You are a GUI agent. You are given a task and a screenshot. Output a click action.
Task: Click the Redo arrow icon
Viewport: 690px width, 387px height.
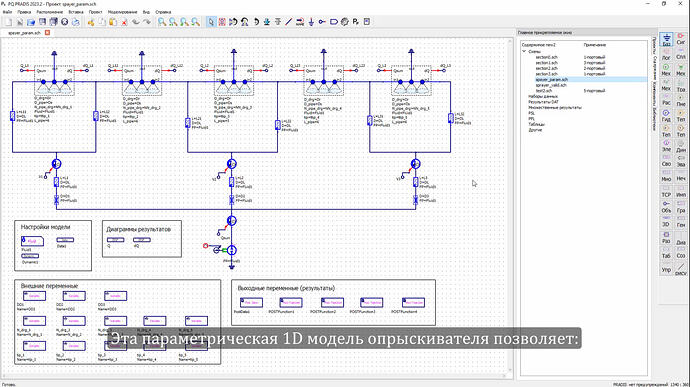(x=147, y=22)
